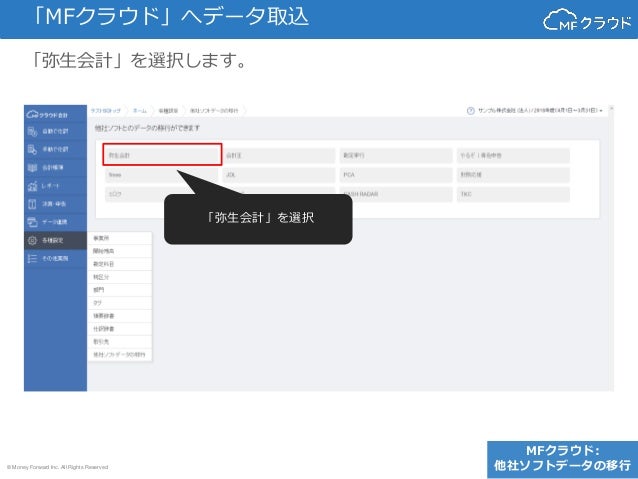Choose やるぞ!青色申告 as the source
The image size is (638, 479).
coord(513,155)
